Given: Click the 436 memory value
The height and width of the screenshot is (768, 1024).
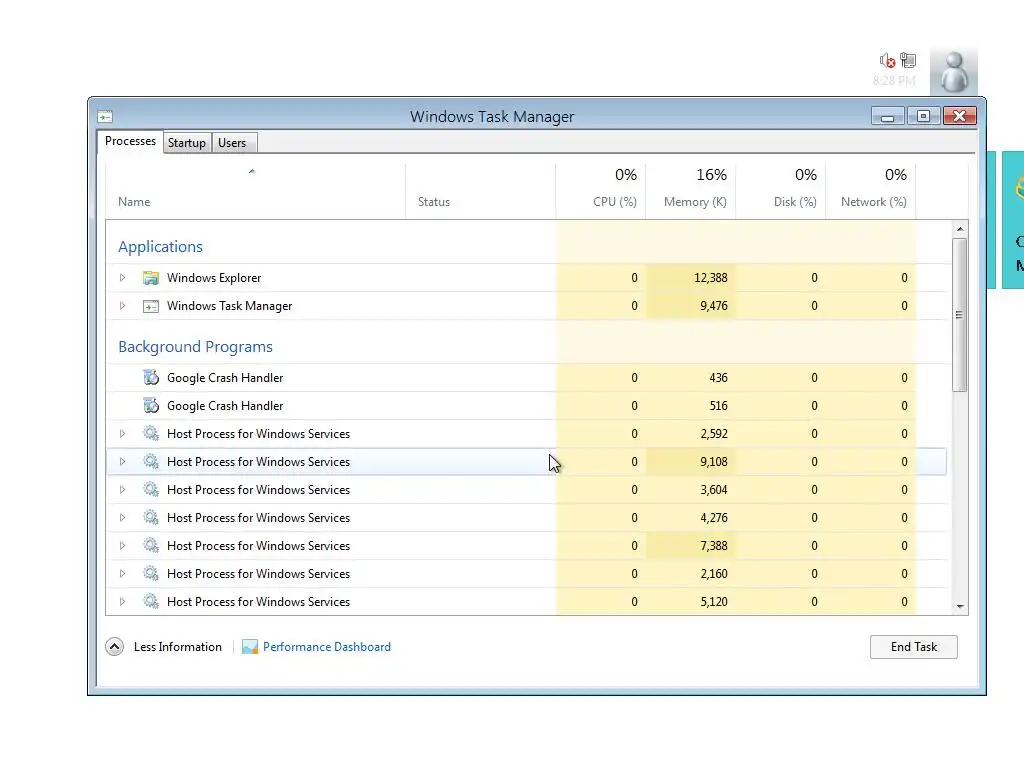Looking at the screenshot, I should tap(718, 377).
